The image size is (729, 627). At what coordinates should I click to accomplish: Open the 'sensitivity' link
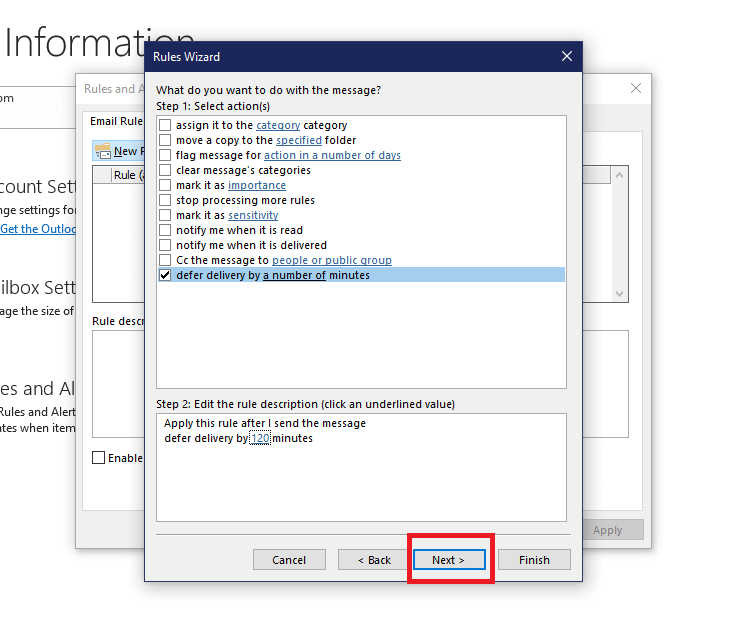(253, 215)
